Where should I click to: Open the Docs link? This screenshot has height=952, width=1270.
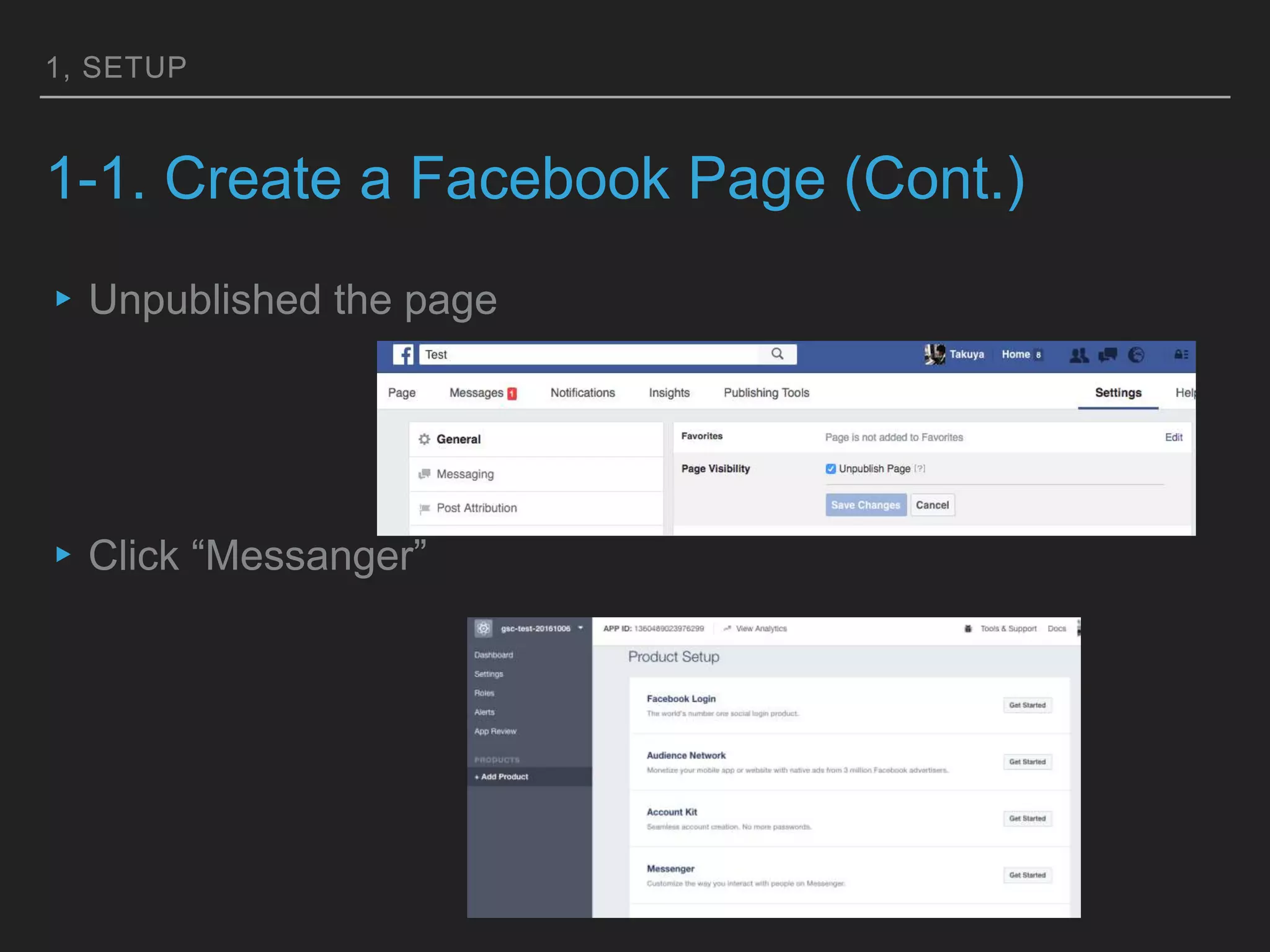[1057, 628]
